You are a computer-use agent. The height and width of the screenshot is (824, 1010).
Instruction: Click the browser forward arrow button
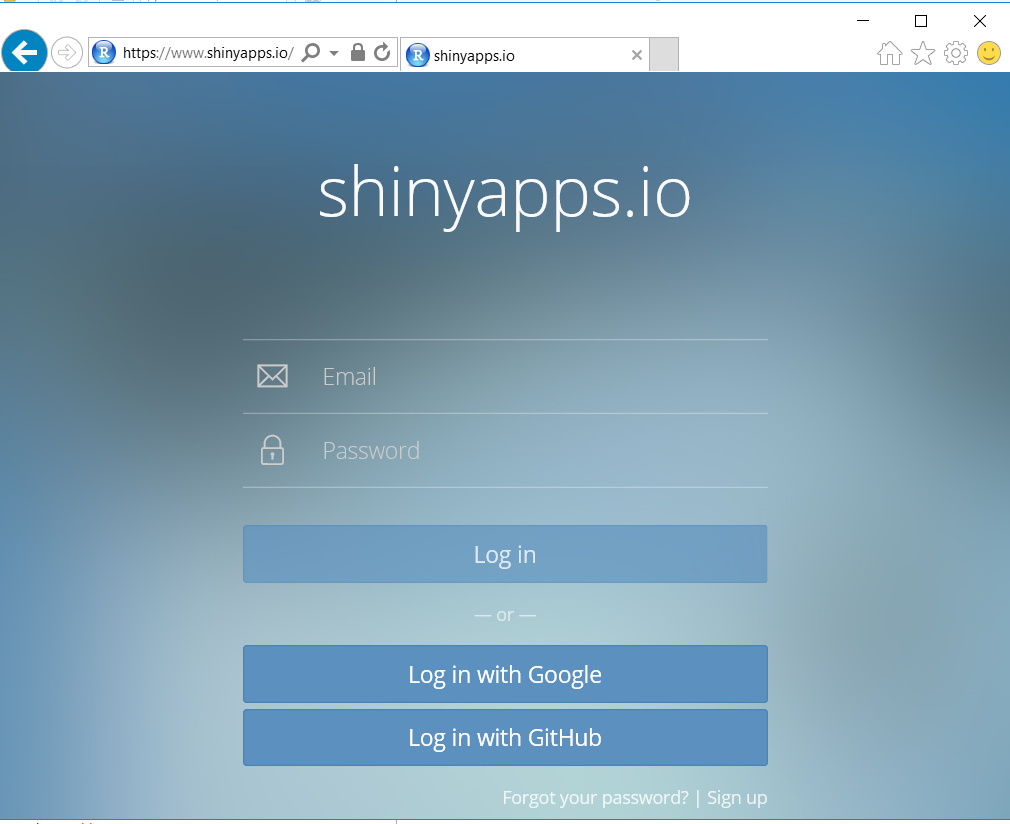66,53
